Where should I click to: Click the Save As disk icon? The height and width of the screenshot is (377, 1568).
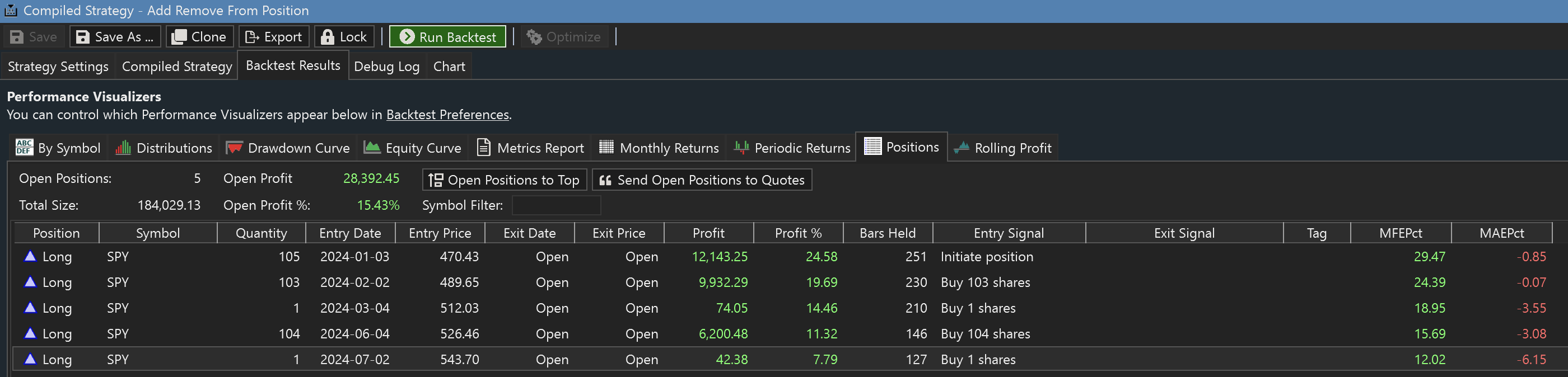83,37
